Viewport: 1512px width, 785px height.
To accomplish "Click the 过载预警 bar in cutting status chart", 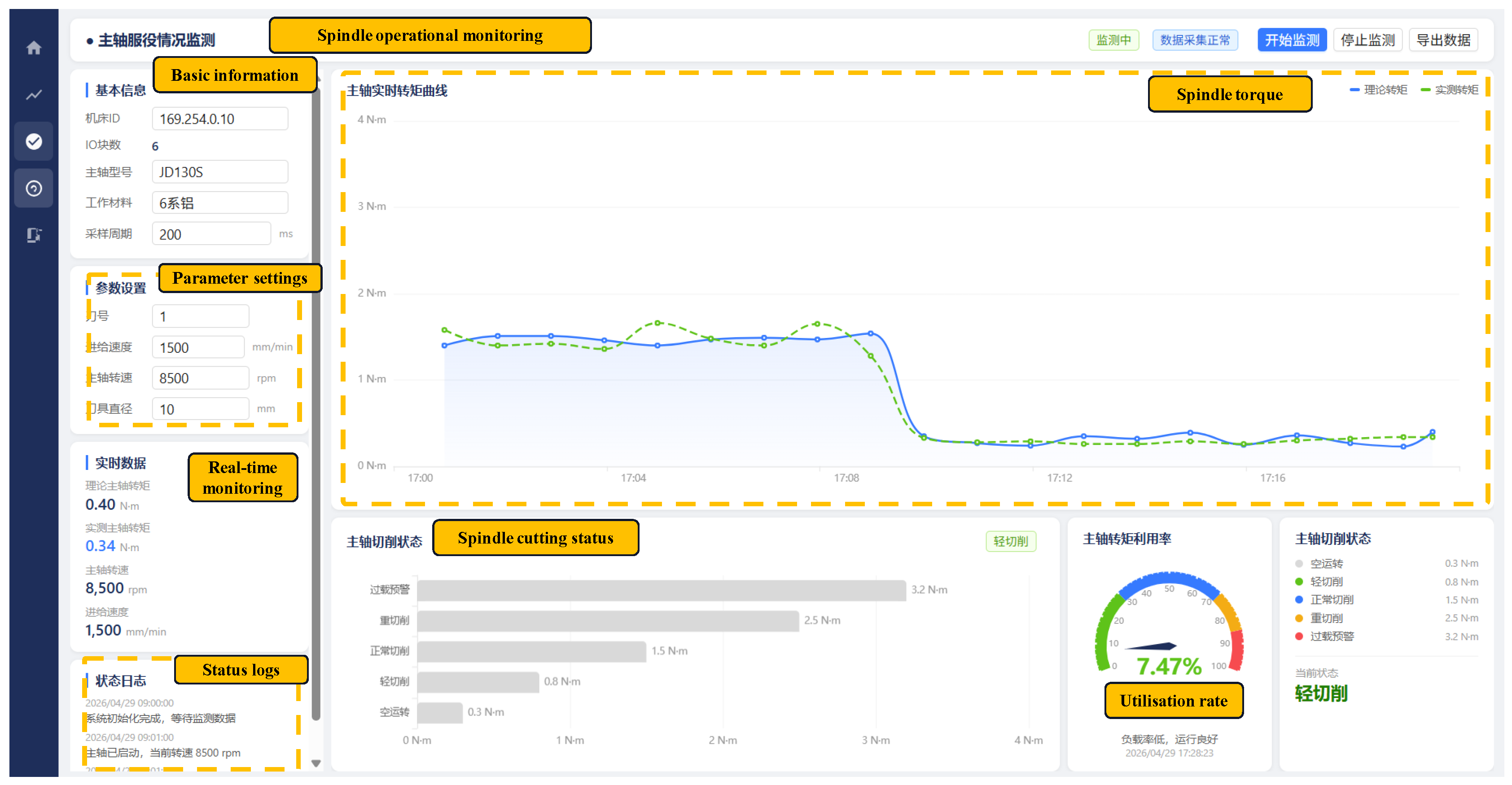I will click(x=662, y=590).
